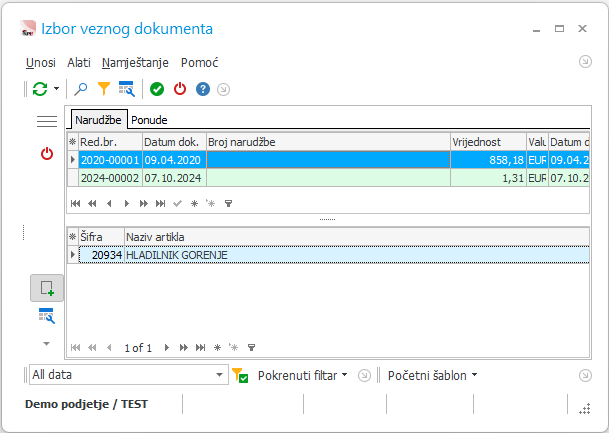Open the Pomoć menu

pyautogui.click(x=200, y=63)
